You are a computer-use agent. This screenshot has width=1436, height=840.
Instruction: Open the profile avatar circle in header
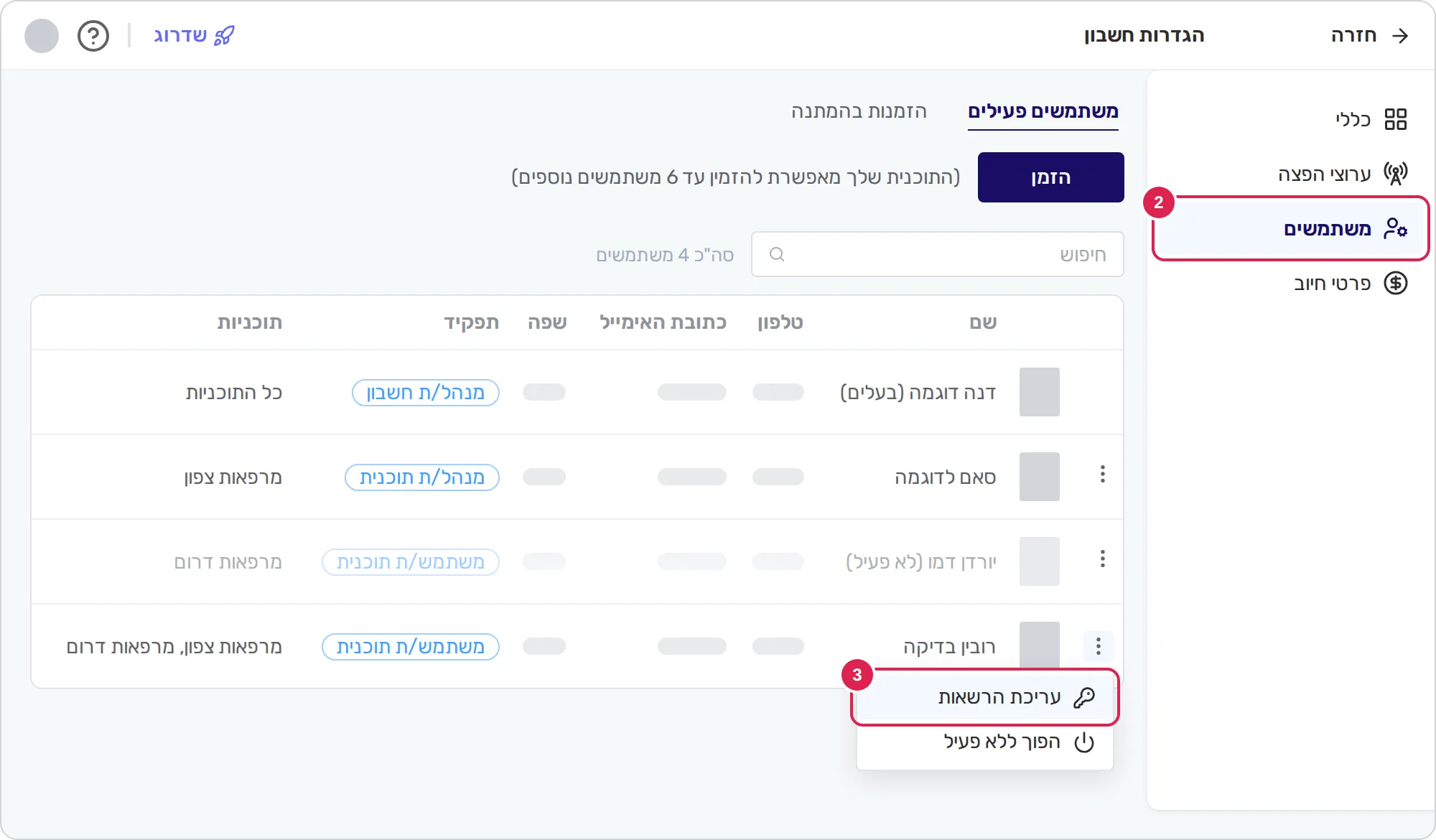coord(42,36)
